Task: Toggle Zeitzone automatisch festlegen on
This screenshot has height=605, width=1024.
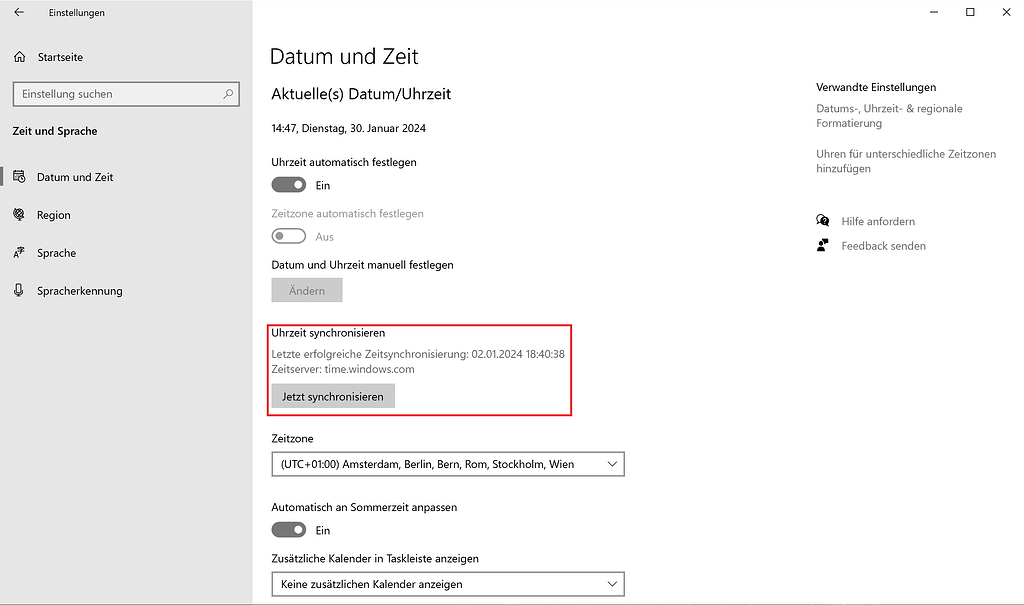Action: pos(288,236)
